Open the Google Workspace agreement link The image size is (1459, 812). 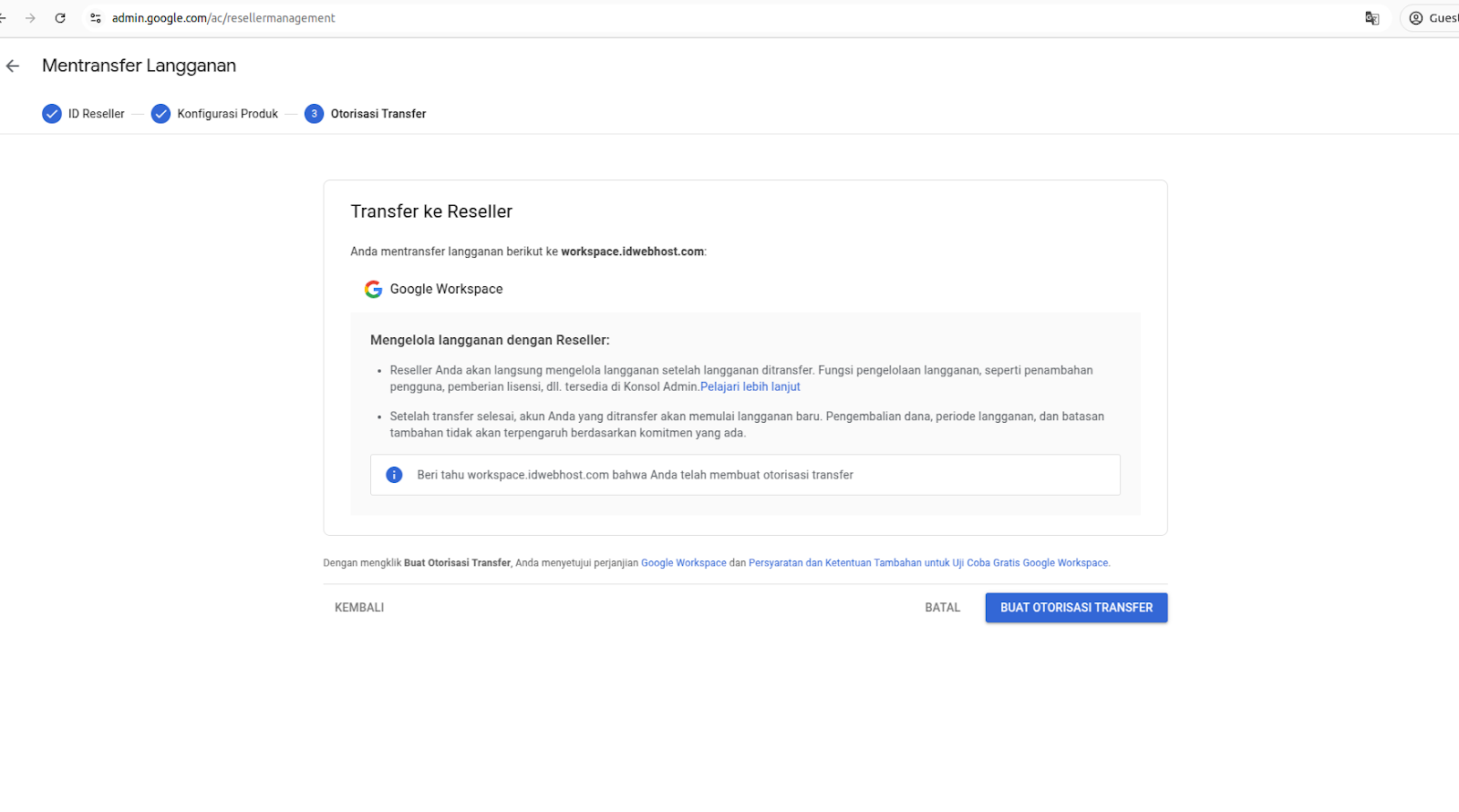pos(683,562)
